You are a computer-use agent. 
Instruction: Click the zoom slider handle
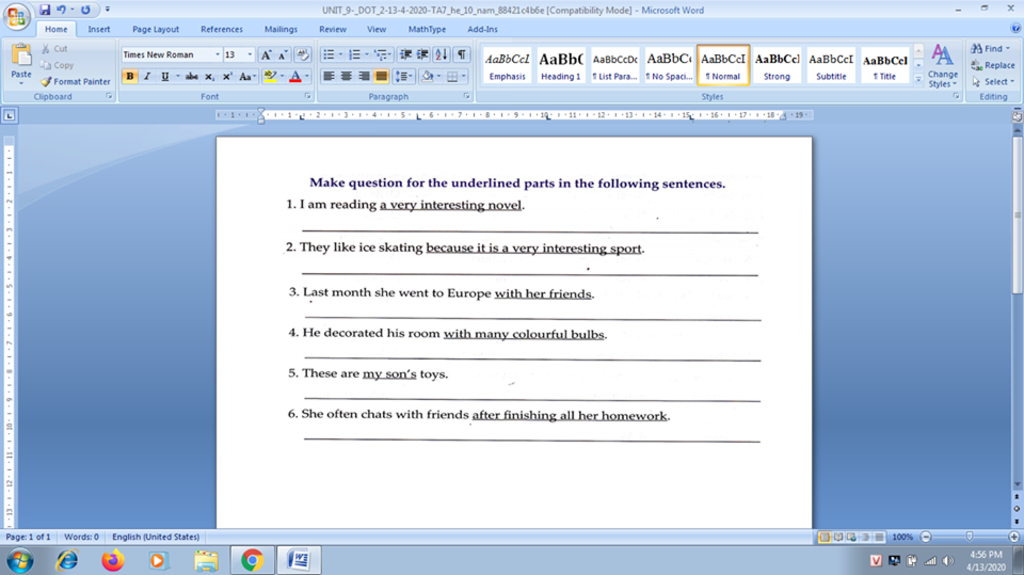(970, 536)
